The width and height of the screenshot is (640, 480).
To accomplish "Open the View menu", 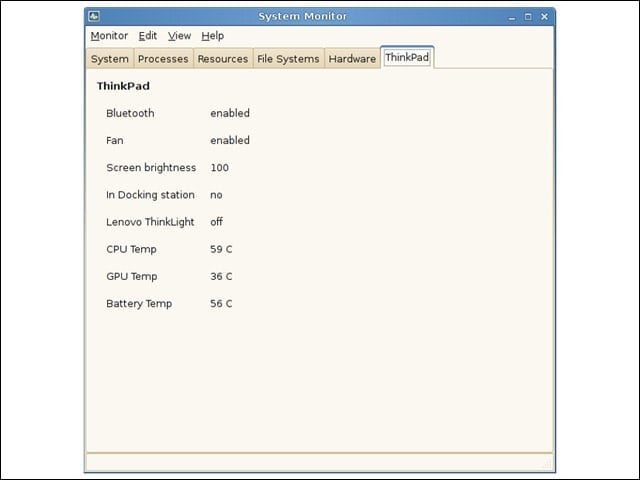I will pos(179,36).
